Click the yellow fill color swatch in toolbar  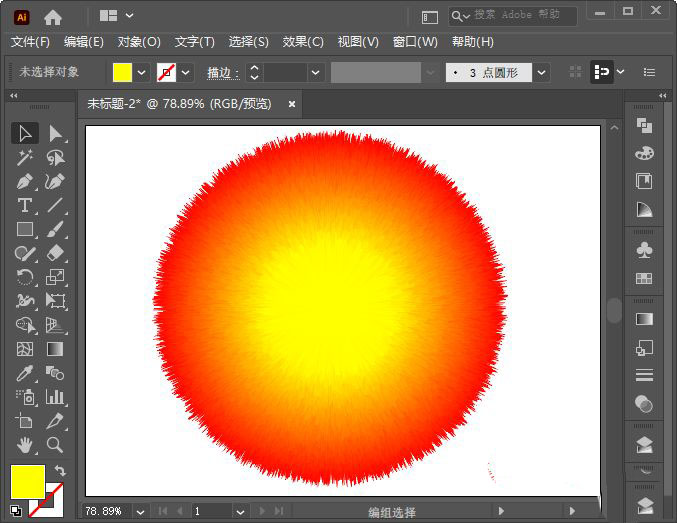[27, 481]
